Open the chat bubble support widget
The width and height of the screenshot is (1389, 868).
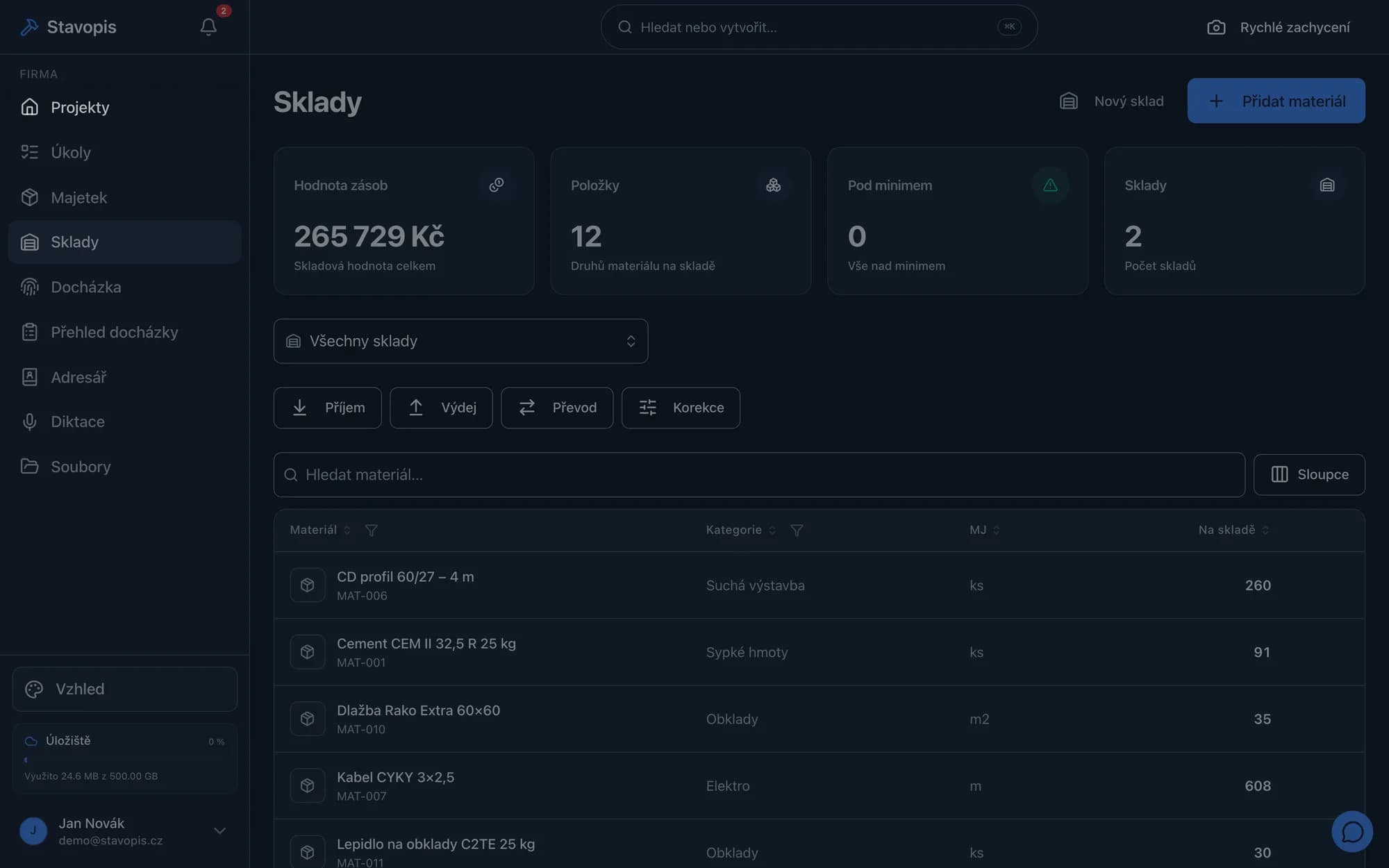[1352, 831]
